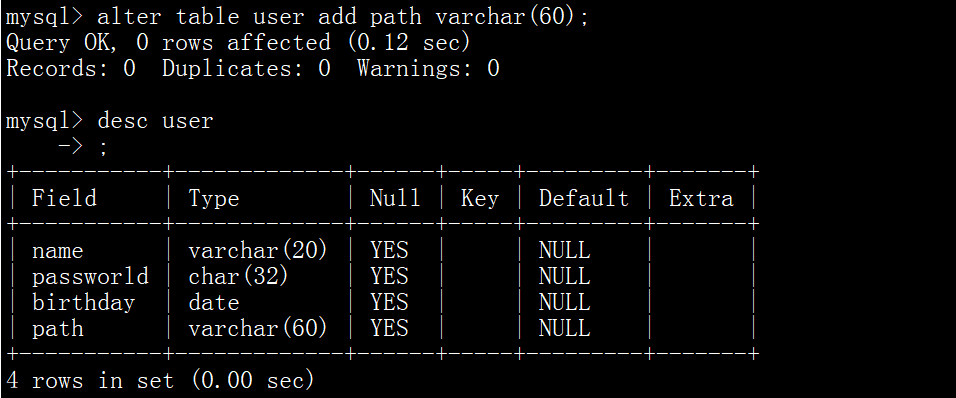This screenshot has width=956, height=398.
Task: Click the 'Duplicates: 0' text
Action: [246, 68]
